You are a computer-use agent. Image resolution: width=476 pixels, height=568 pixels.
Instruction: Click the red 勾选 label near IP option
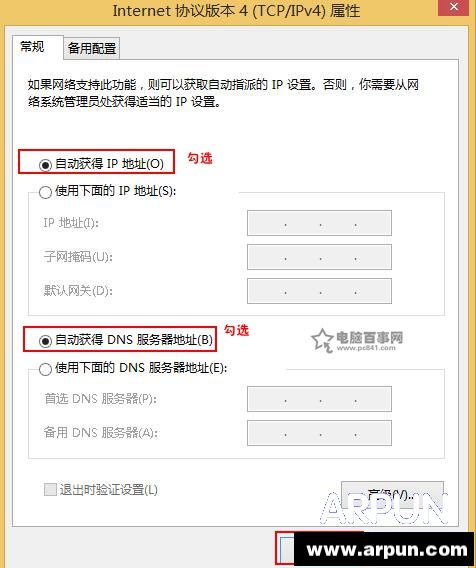200,158
